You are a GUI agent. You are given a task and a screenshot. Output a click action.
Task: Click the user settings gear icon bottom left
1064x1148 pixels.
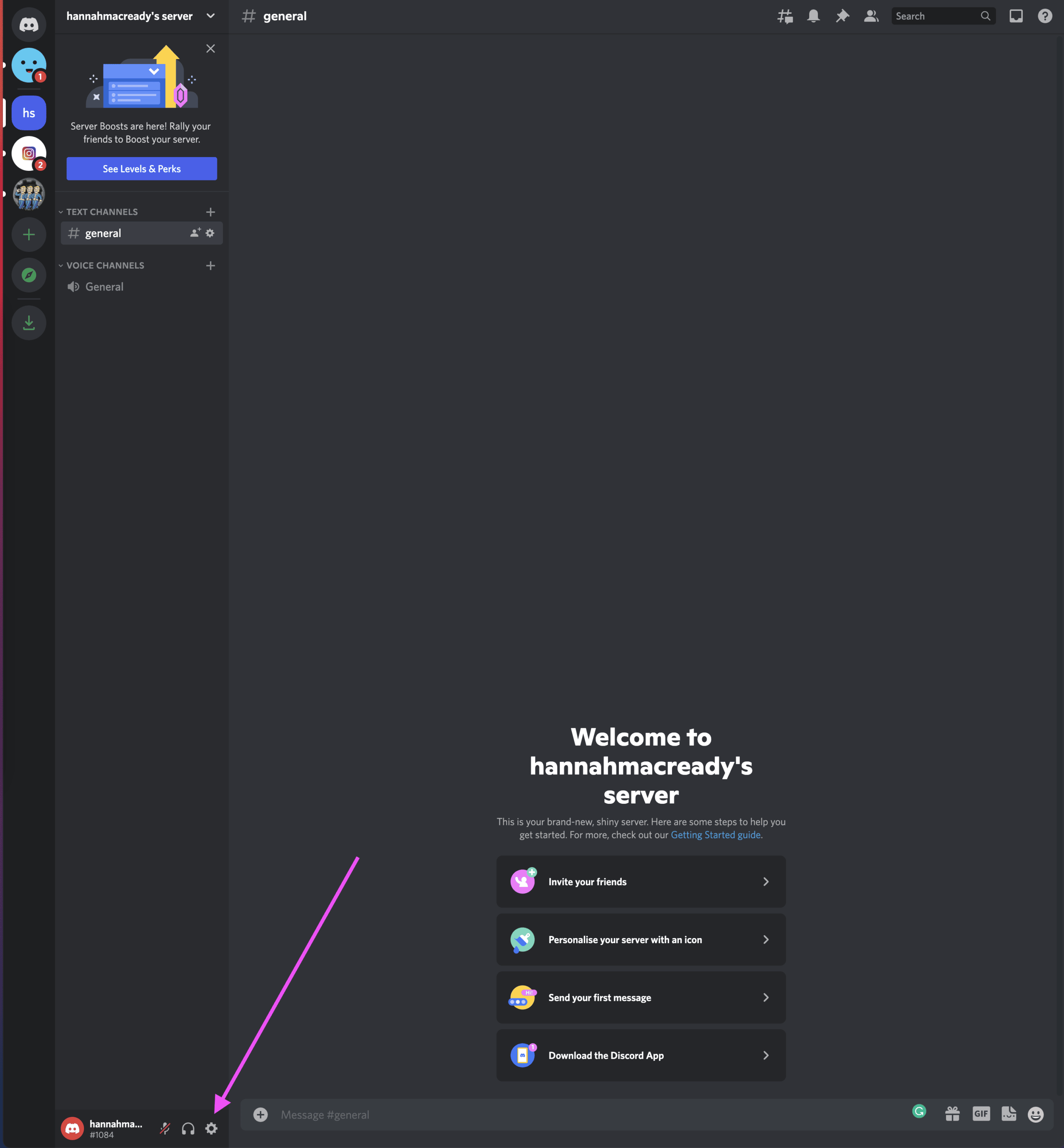211,1129
